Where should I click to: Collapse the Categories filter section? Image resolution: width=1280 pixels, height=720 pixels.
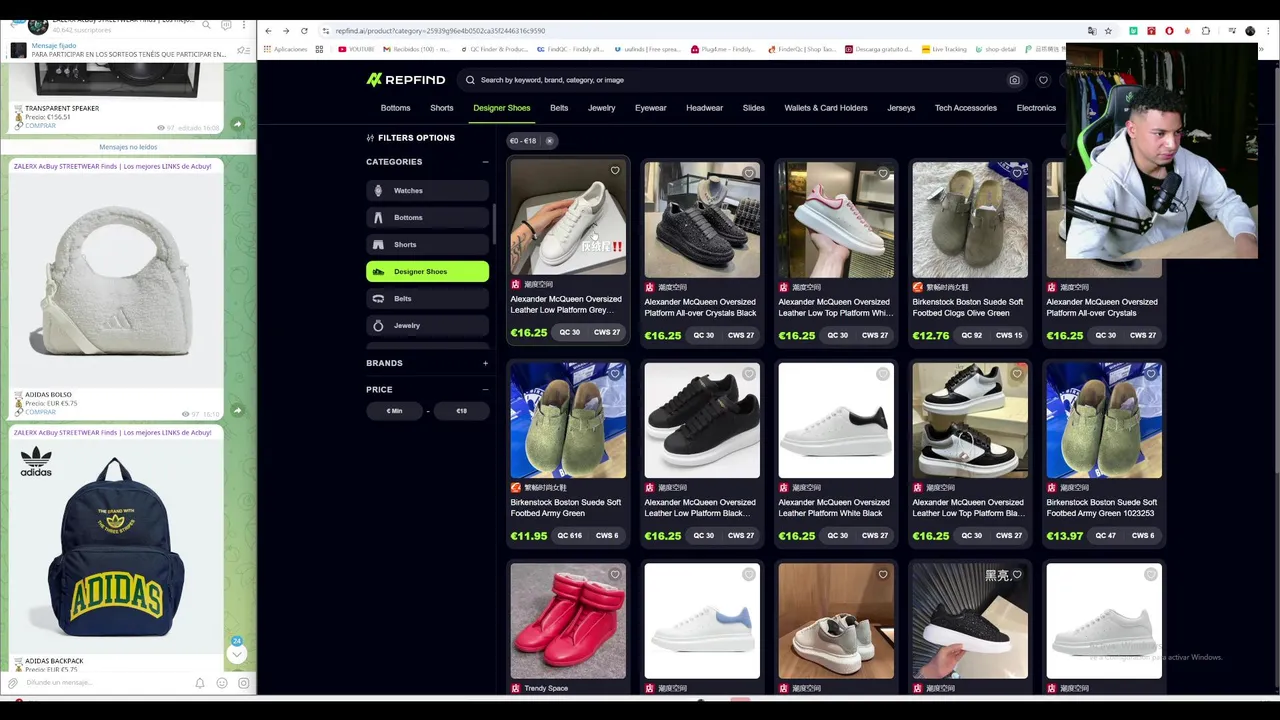pyautogui.click(x=485, y=162)
